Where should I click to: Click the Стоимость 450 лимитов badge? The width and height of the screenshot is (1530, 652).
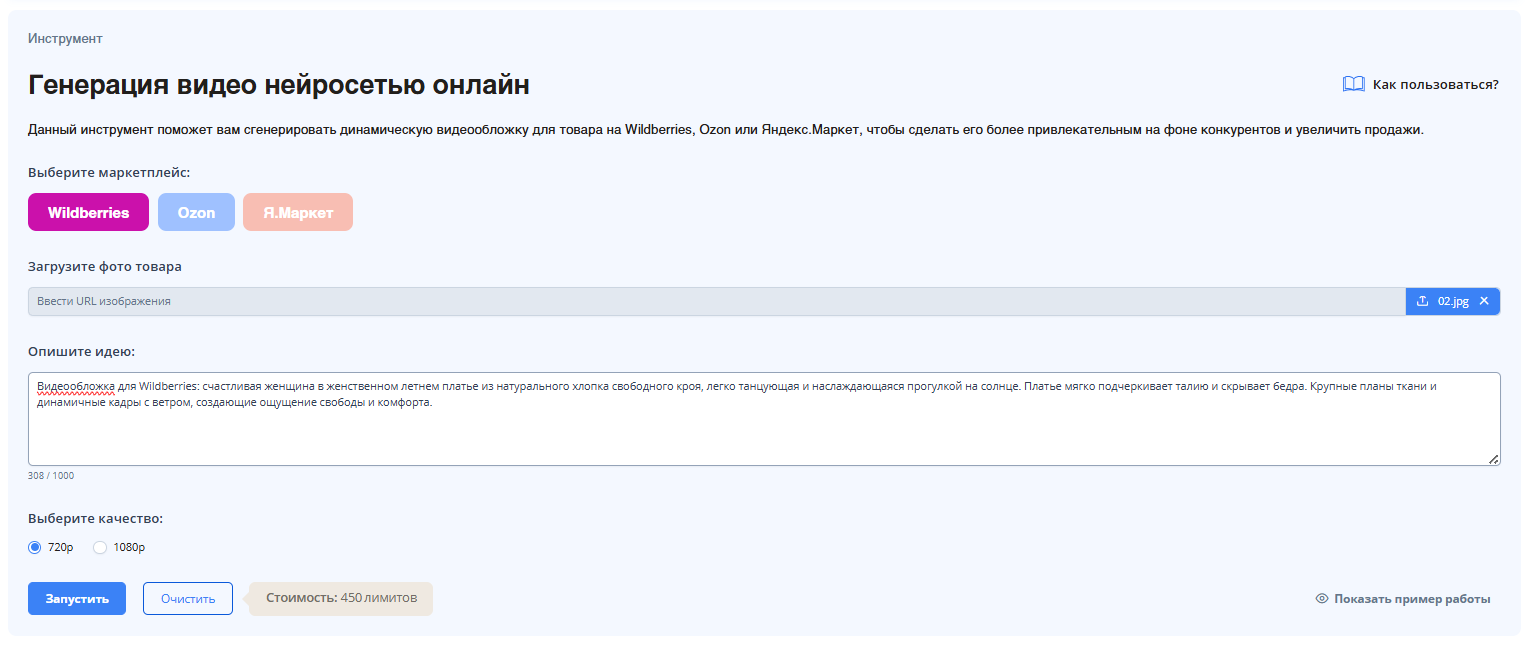click(x=341, y=598)
